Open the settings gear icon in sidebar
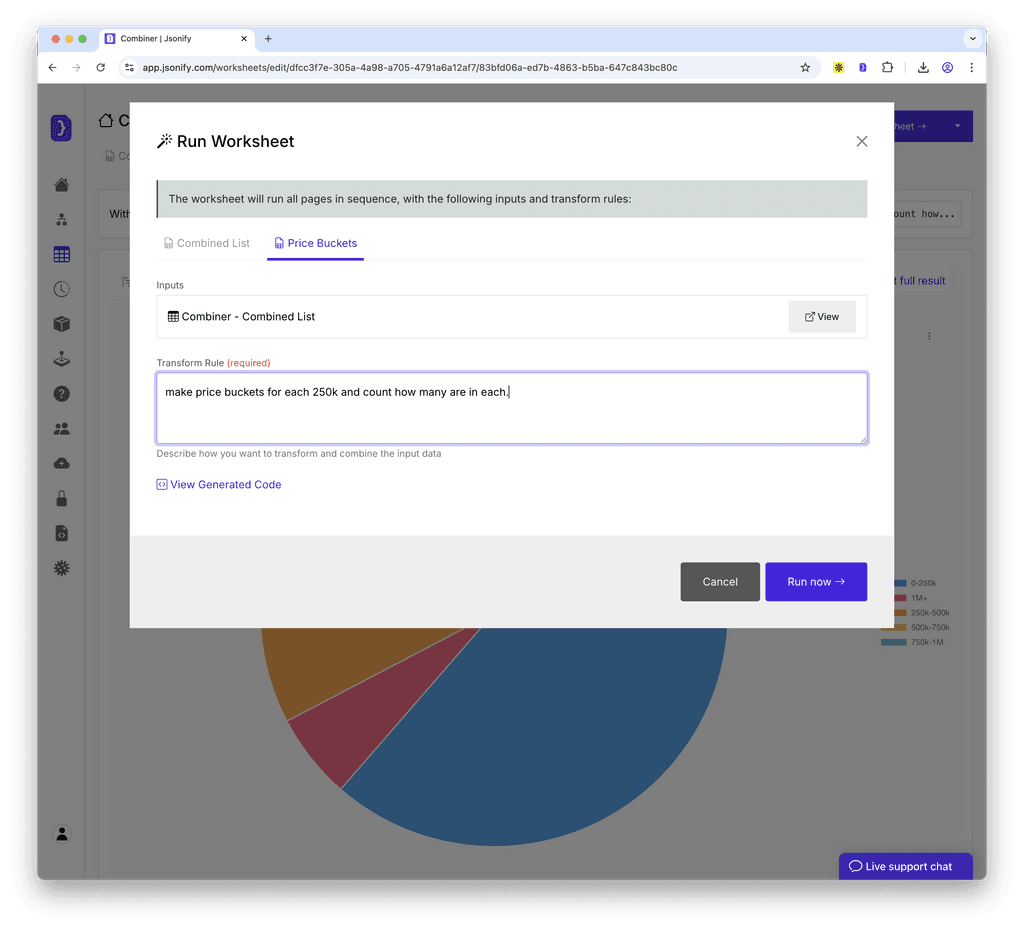The image size is (1024, 929). 61,568
